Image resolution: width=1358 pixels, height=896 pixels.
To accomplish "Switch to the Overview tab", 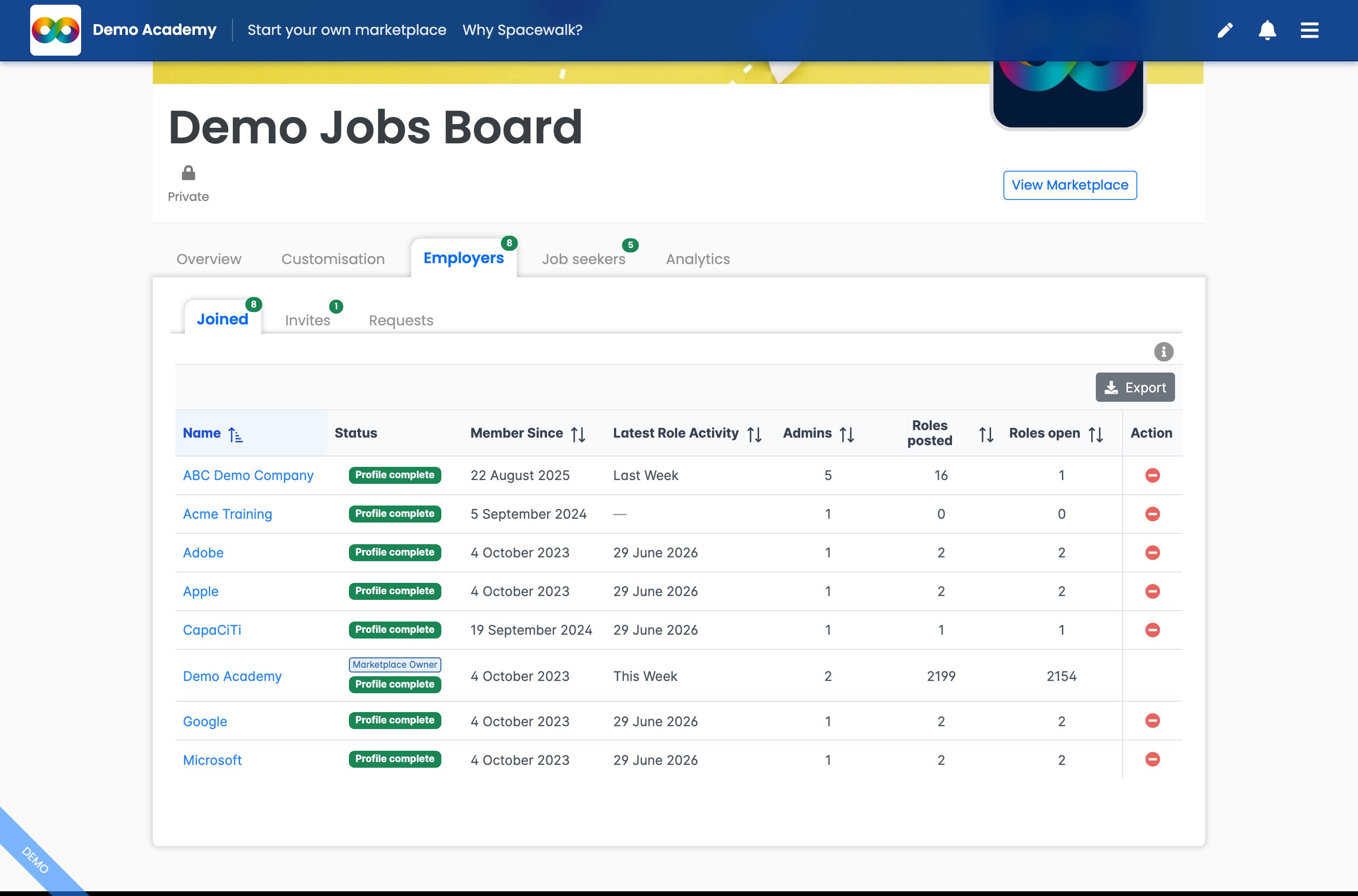I will [208, 259].
